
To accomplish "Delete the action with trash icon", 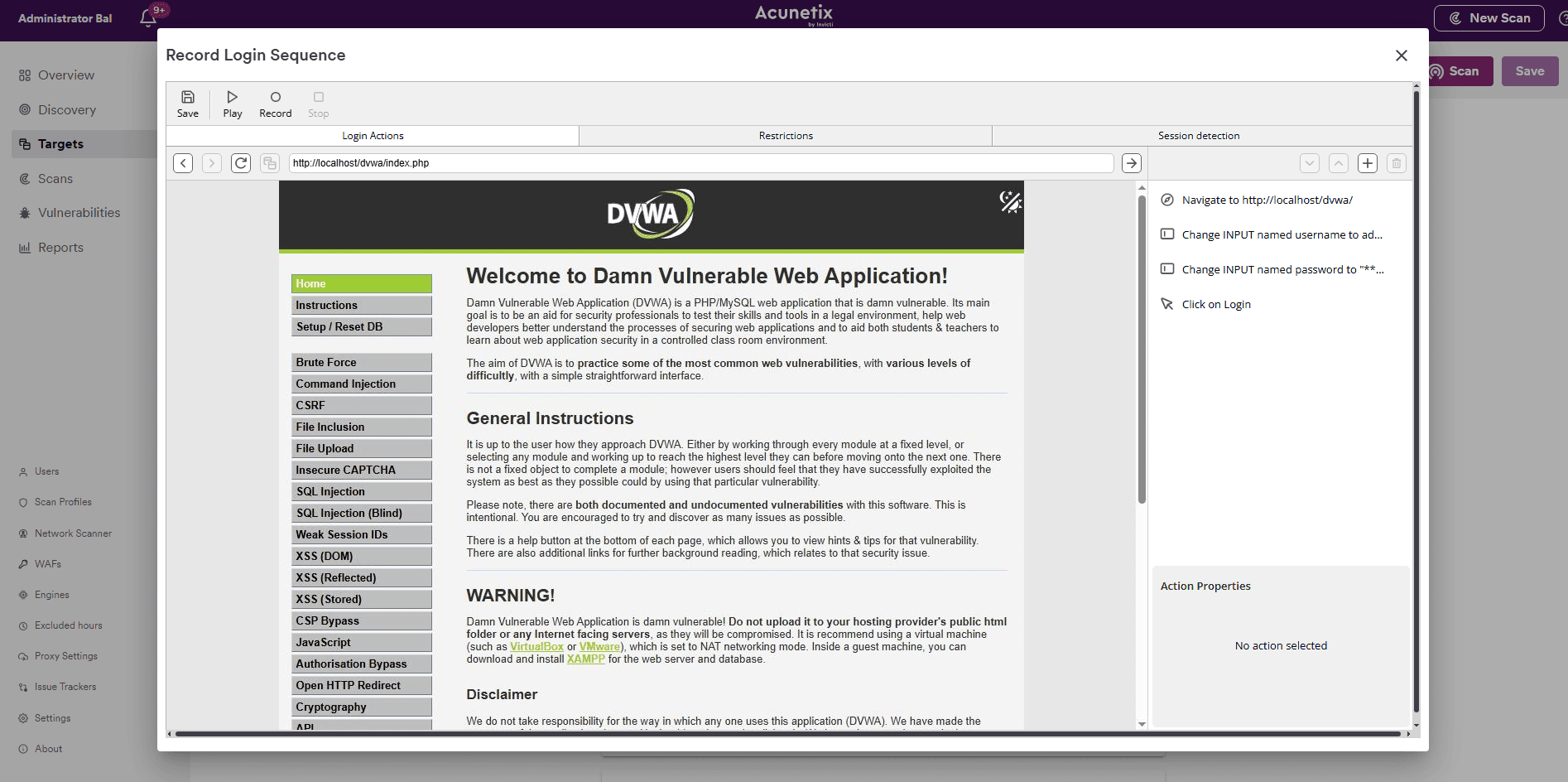I will point(1397,163).
